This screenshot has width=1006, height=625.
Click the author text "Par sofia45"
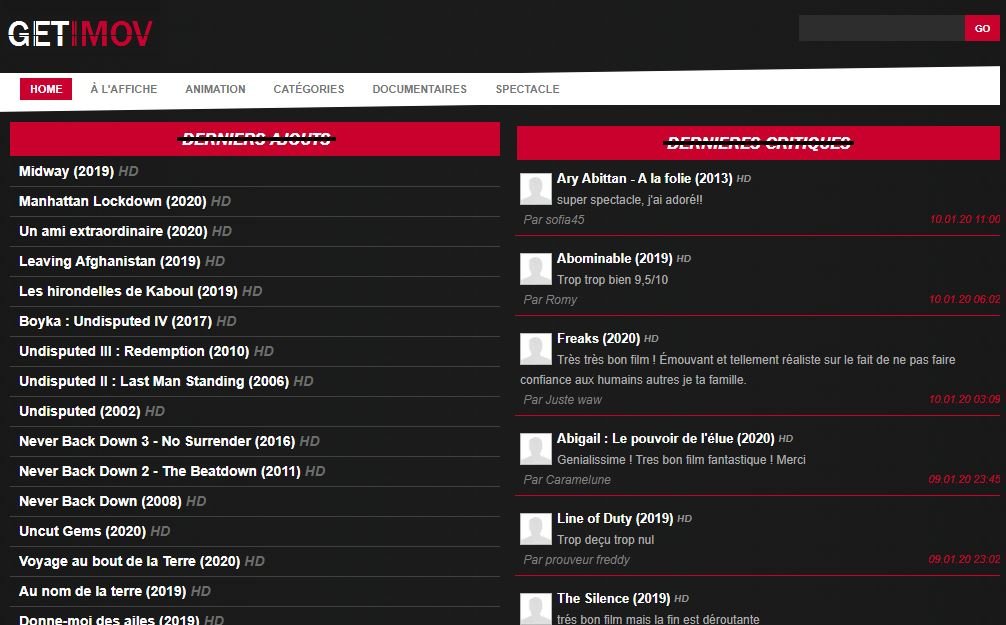(x=554, y=220)
